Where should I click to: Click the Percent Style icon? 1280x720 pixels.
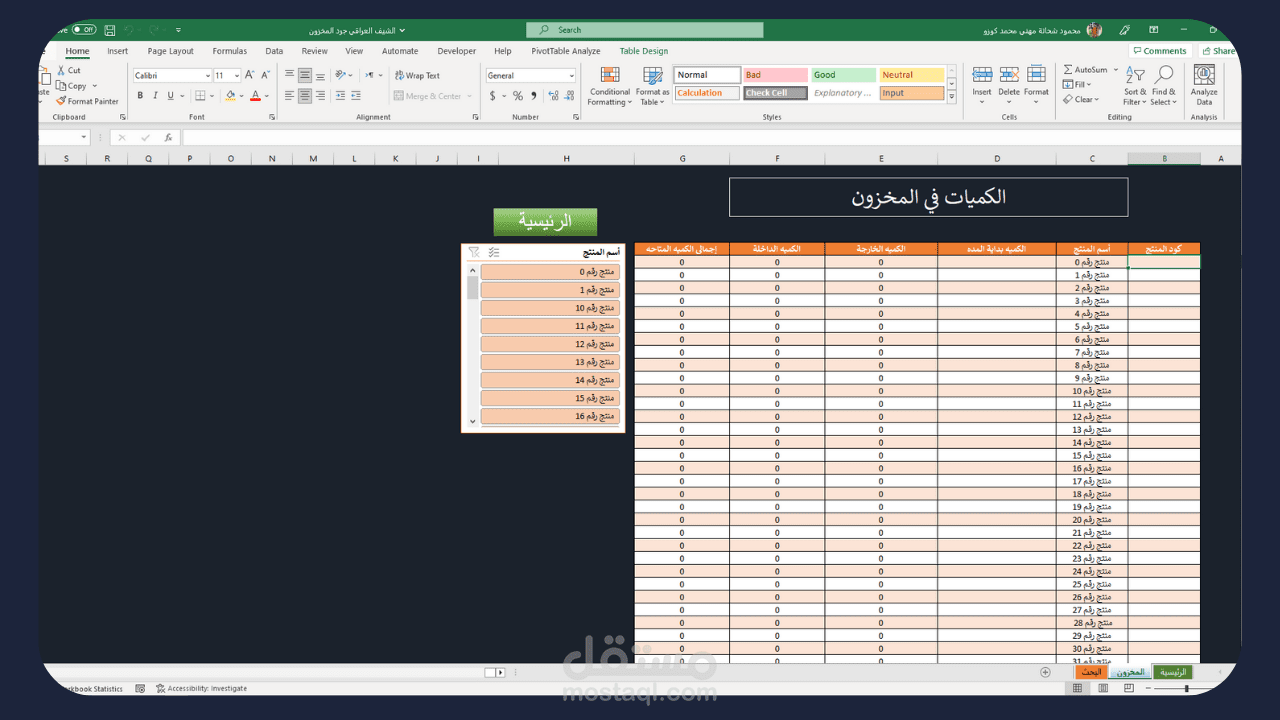click(518, 96)
